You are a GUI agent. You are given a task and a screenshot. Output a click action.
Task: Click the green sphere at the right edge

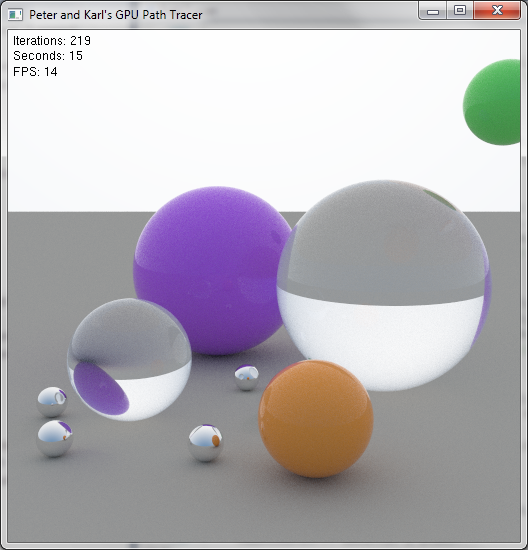point(492,102)
